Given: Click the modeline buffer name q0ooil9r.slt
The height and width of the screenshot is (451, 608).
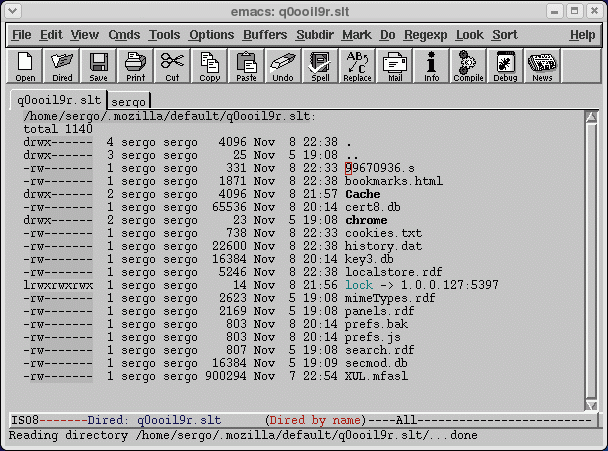Looking at the screenshot, I should 179,420.
